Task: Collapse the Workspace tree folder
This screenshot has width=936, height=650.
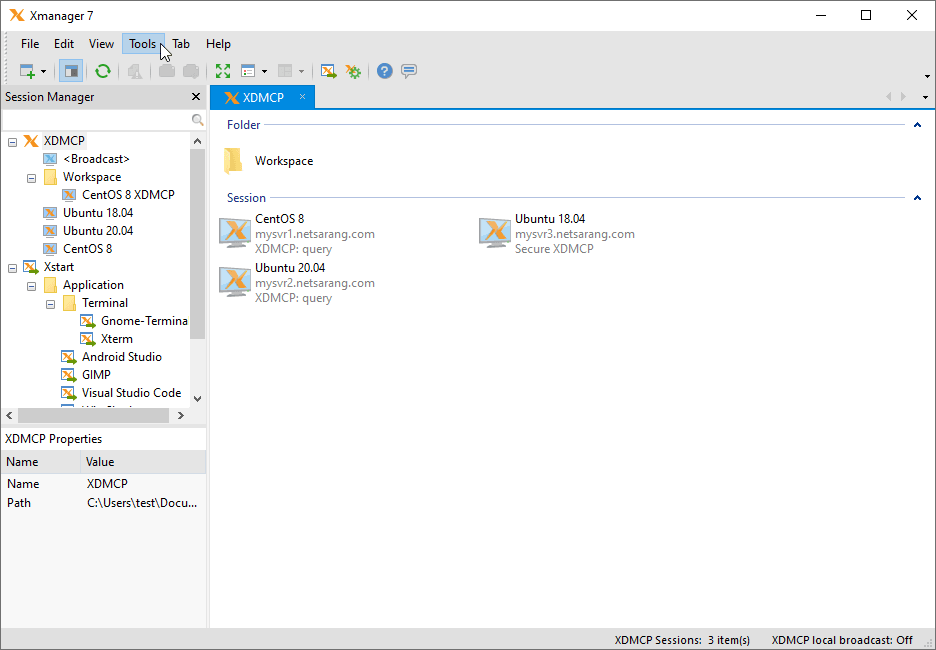Action: tap(32, 178)
